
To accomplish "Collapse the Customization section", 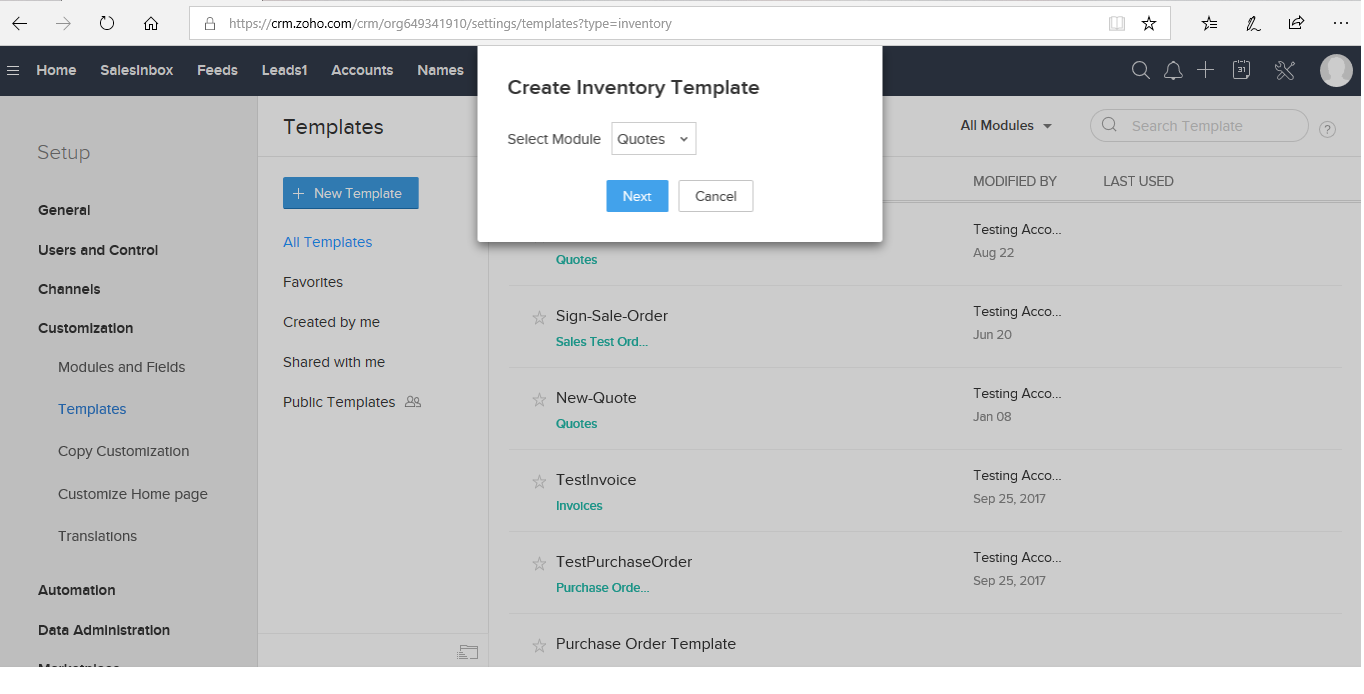I will click(86, 328).
